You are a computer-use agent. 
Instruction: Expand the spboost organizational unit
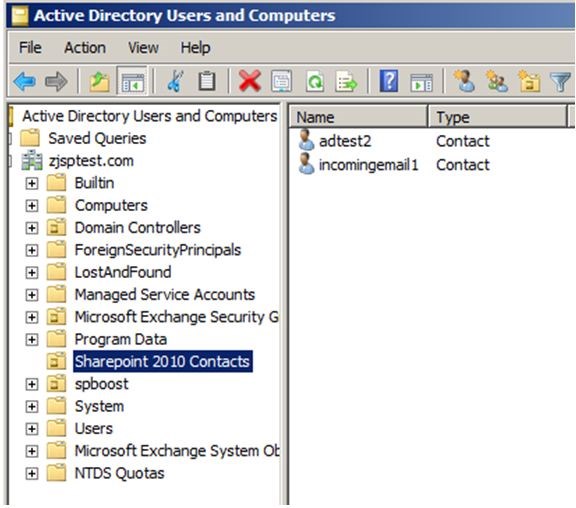click(32, 384)
